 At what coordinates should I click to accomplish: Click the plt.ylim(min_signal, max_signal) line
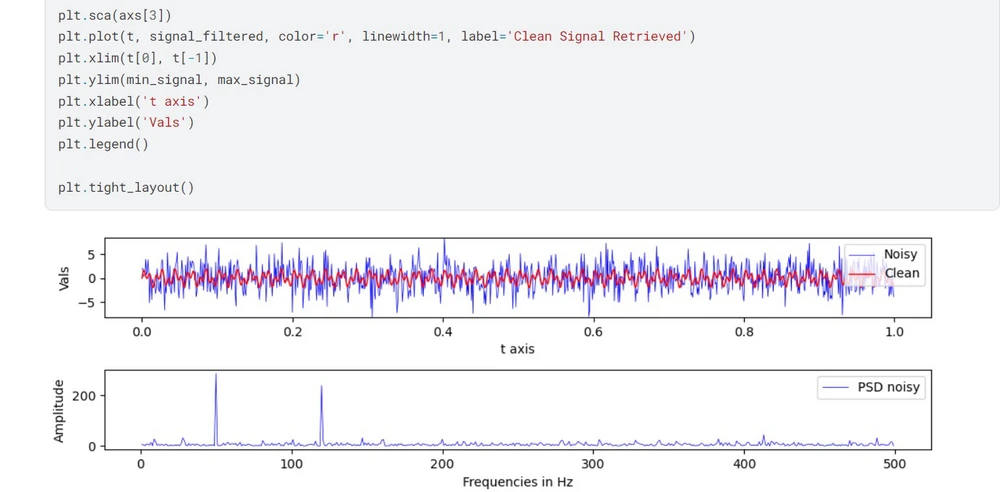pos(179,79)
